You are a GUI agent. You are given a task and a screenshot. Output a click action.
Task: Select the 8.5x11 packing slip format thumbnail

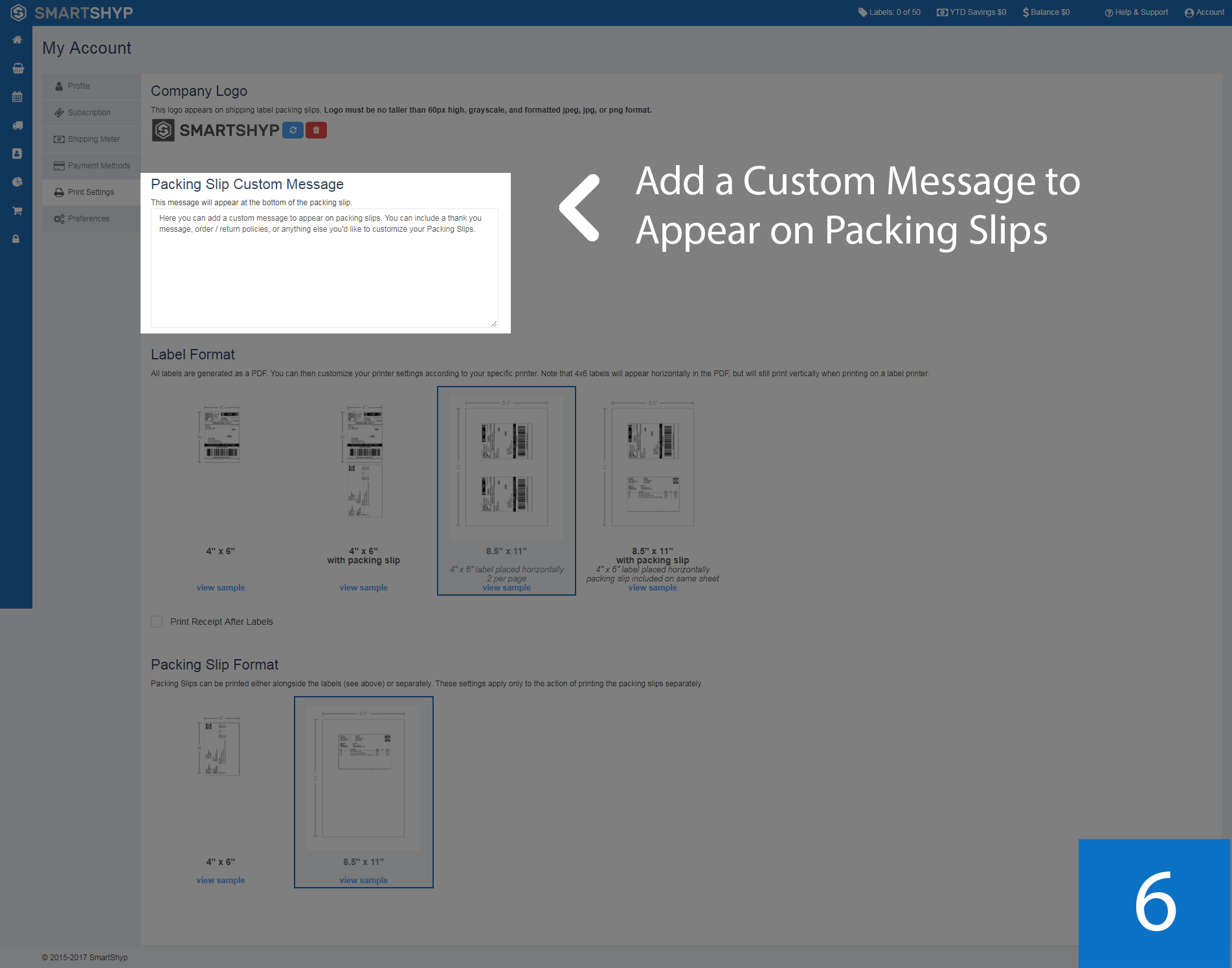click(x=364, y=778)
